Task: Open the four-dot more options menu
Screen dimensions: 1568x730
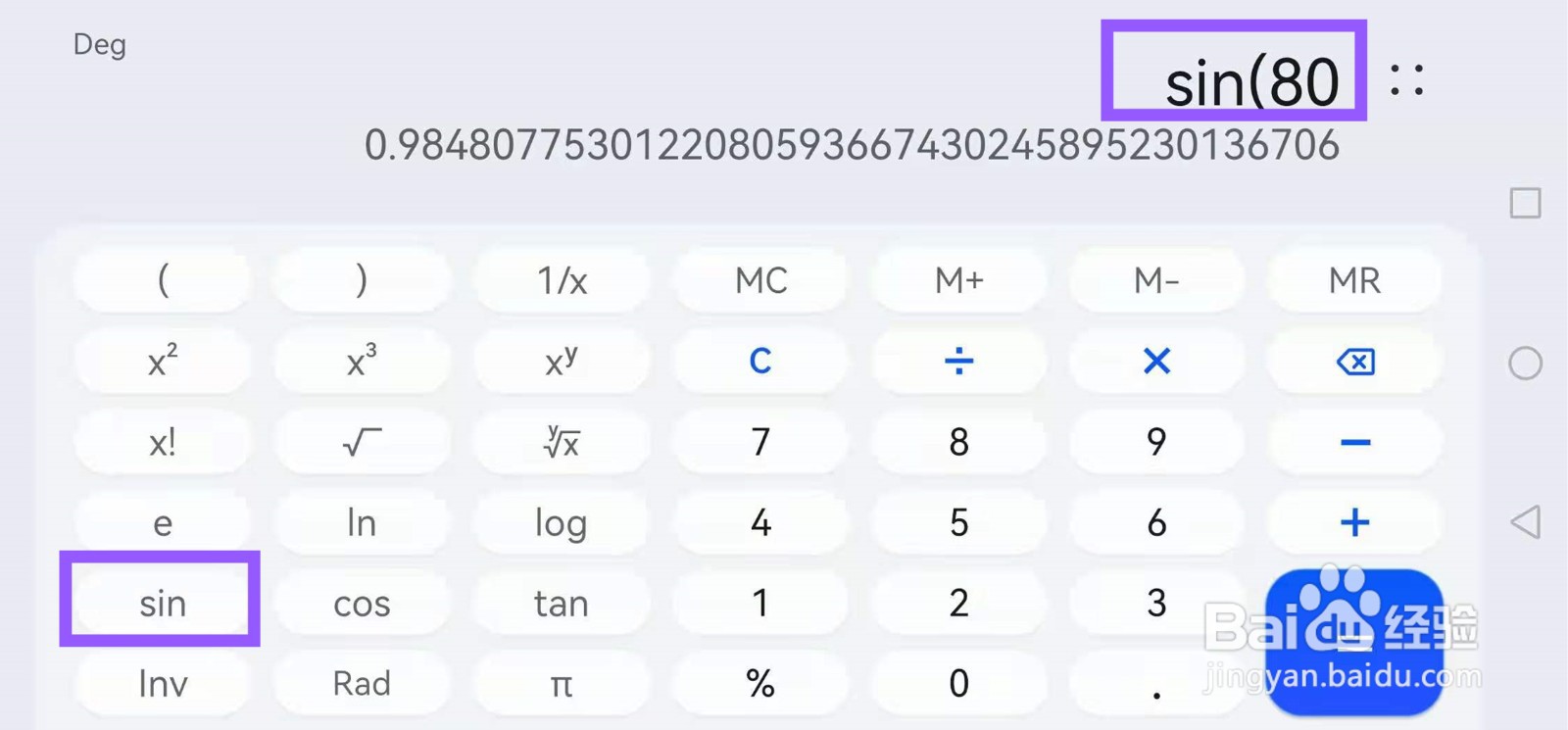Action: [x=1407, y=79]
